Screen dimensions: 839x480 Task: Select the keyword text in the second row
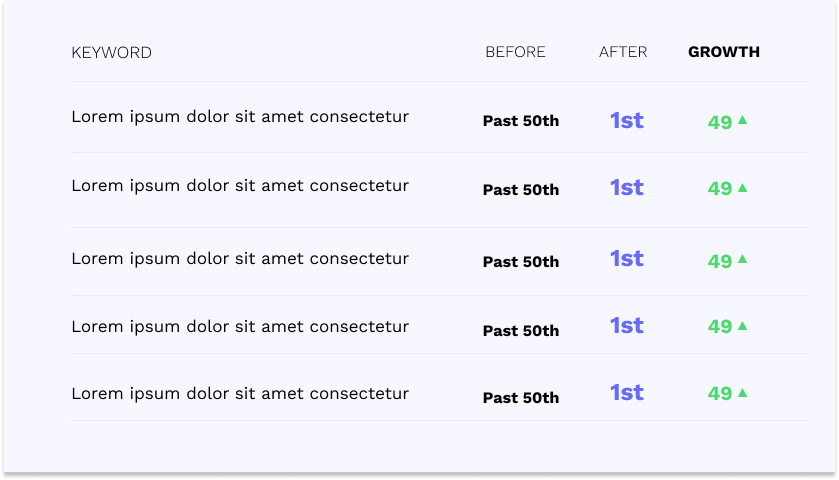[240, 185]
